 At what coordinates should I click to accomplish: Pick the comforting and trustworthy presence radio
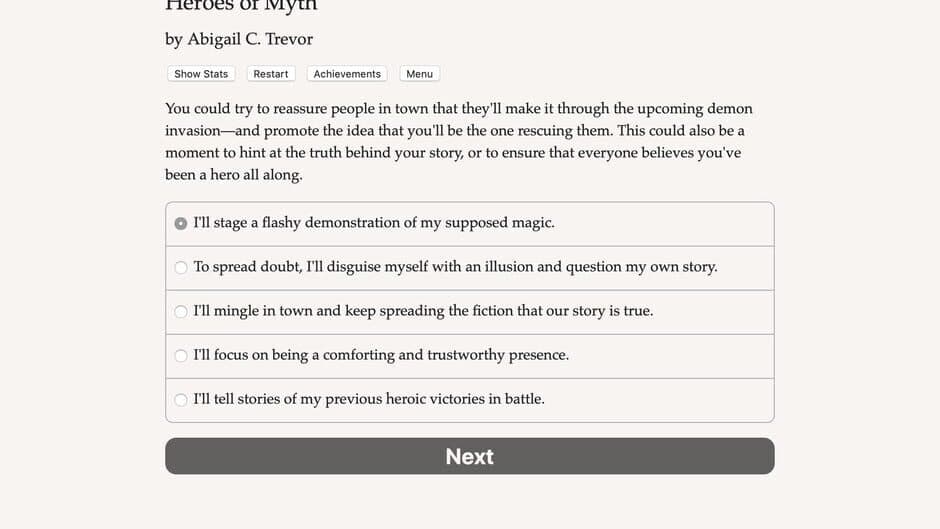[180, 356]
